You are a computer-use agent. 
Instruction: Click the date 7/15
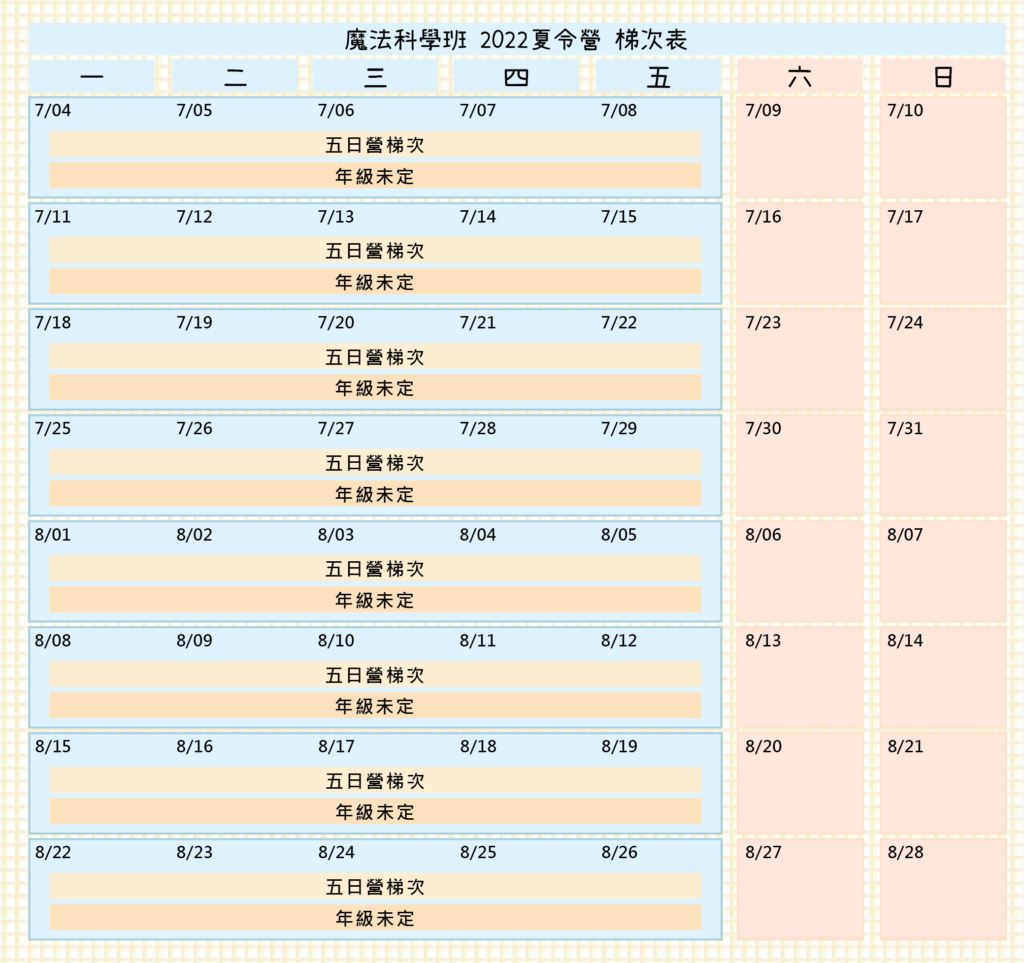tap(619, 217)
